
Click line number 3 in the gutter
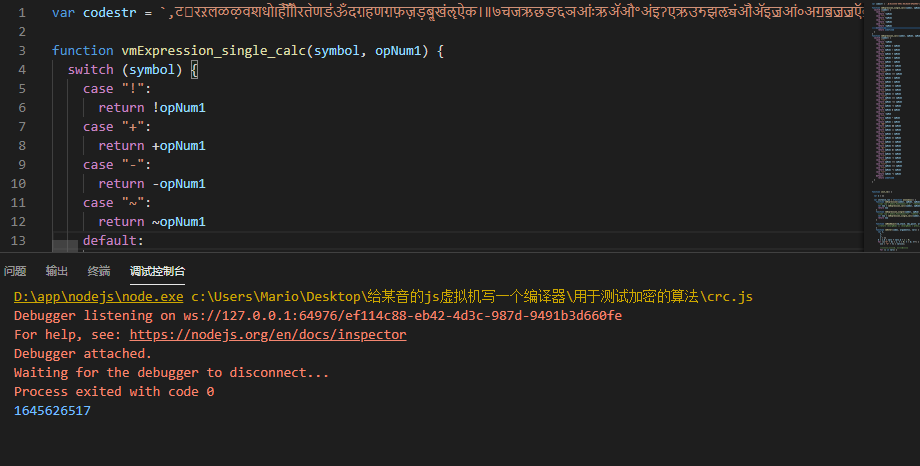click(21, 50)
